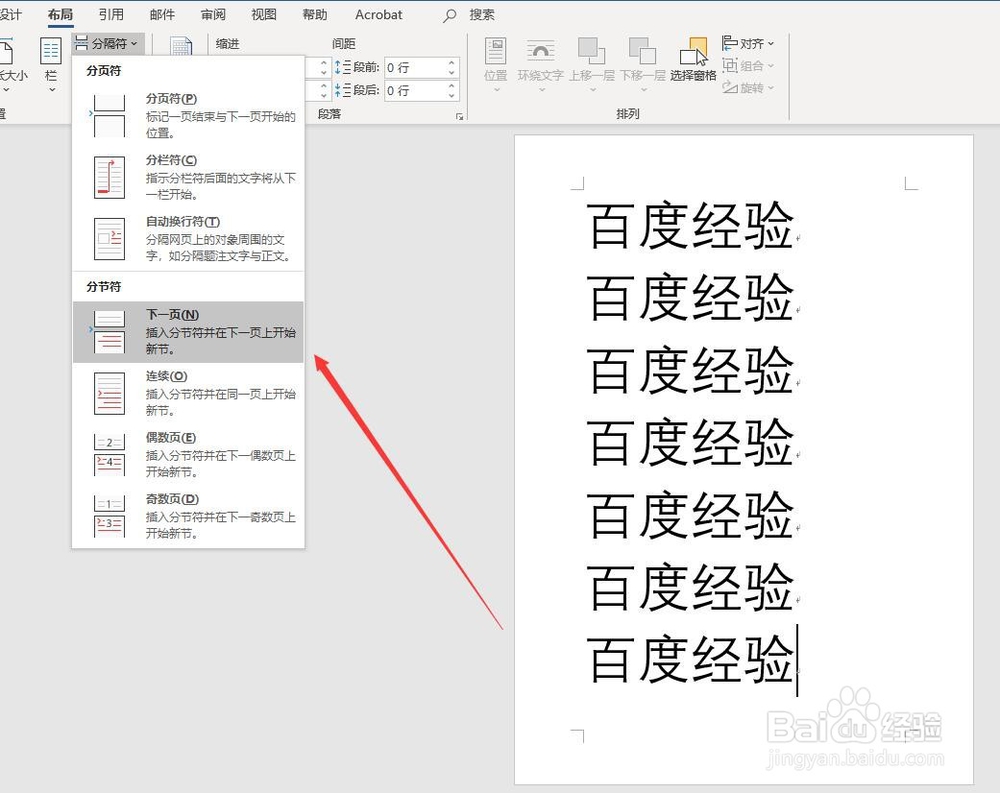Decrease 段前 spacing with down arrow
Screen dimensions: 1000x793
point(452,72)
